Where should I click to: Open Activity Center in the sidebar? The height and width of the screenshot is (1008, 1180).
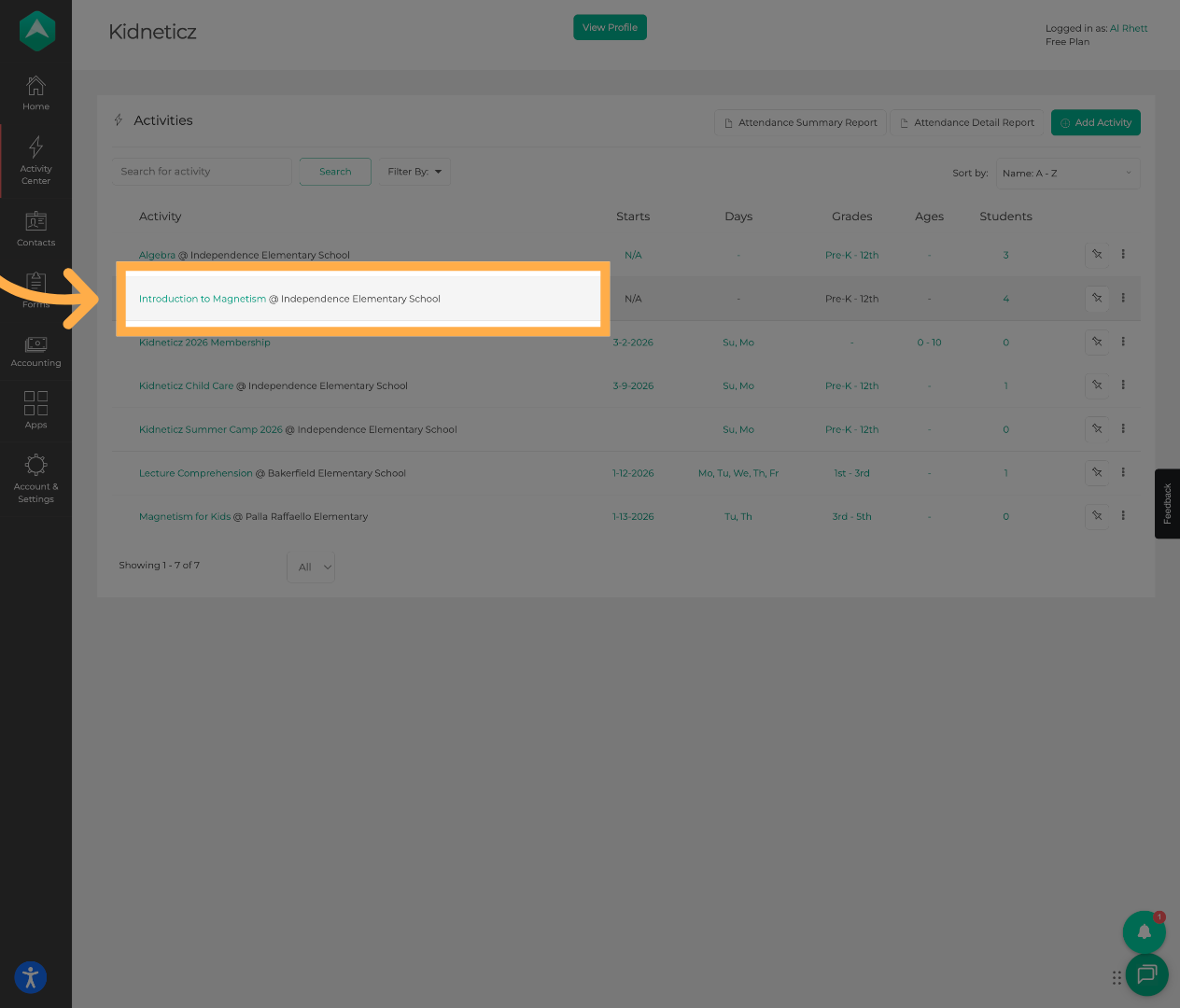(35, 160)
